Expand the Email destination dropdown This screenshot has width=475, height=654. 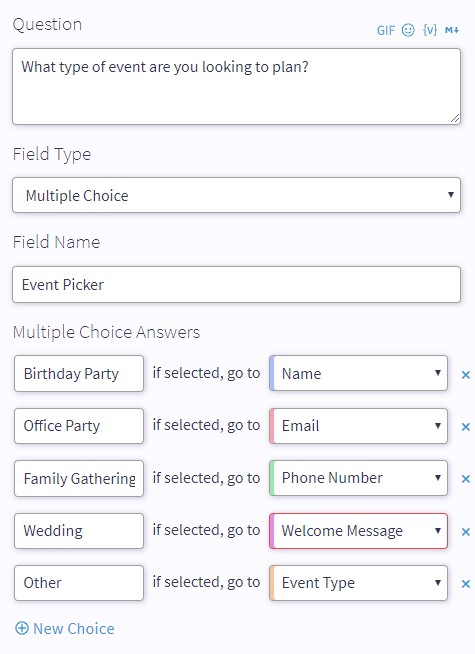click(x=359, y=426)
